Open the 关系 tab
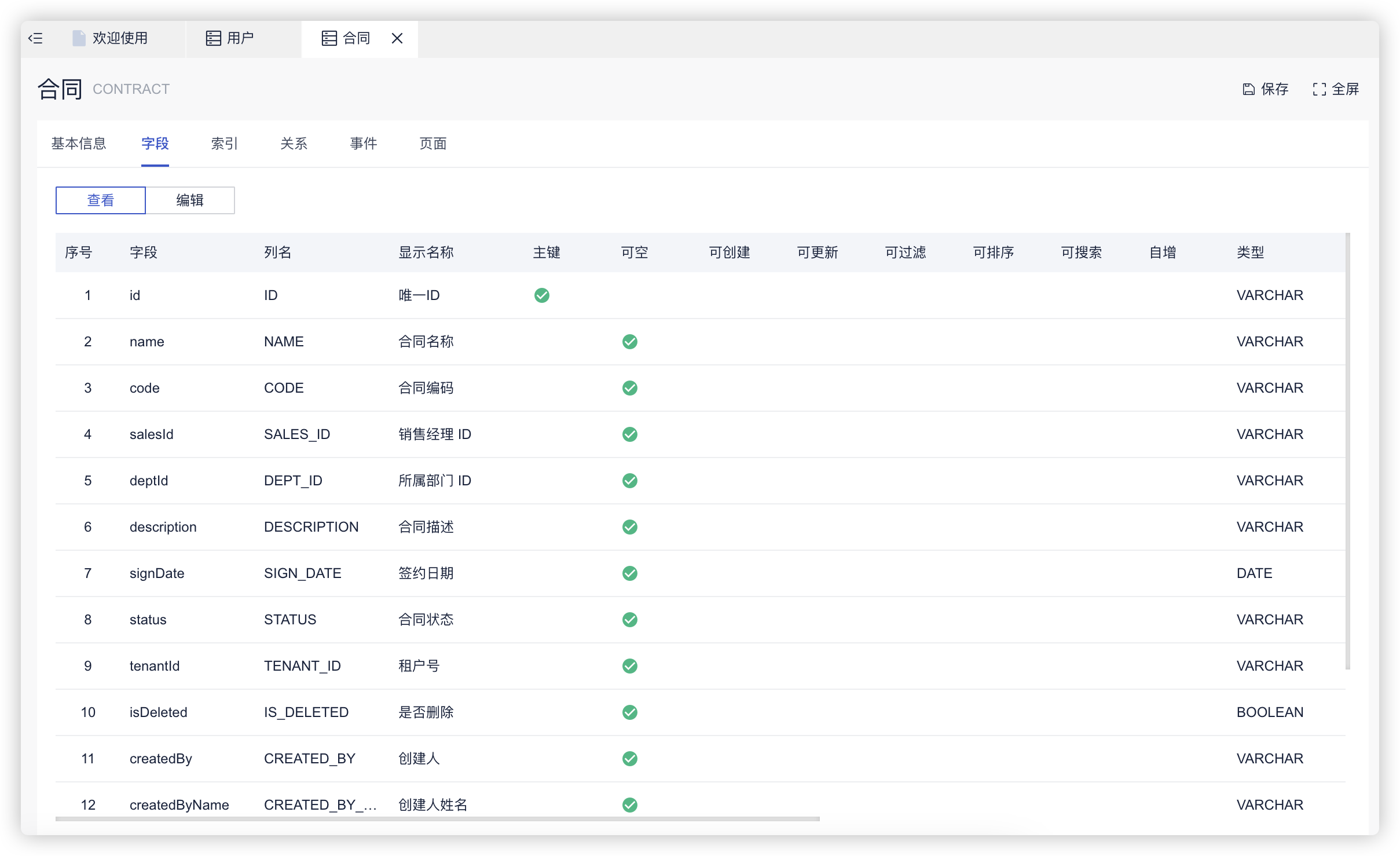 294,144
